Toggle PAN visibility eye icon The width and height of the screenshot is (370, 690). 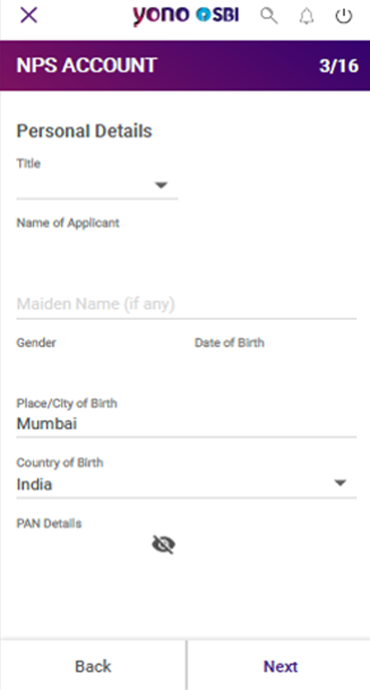tap(164, 544)
